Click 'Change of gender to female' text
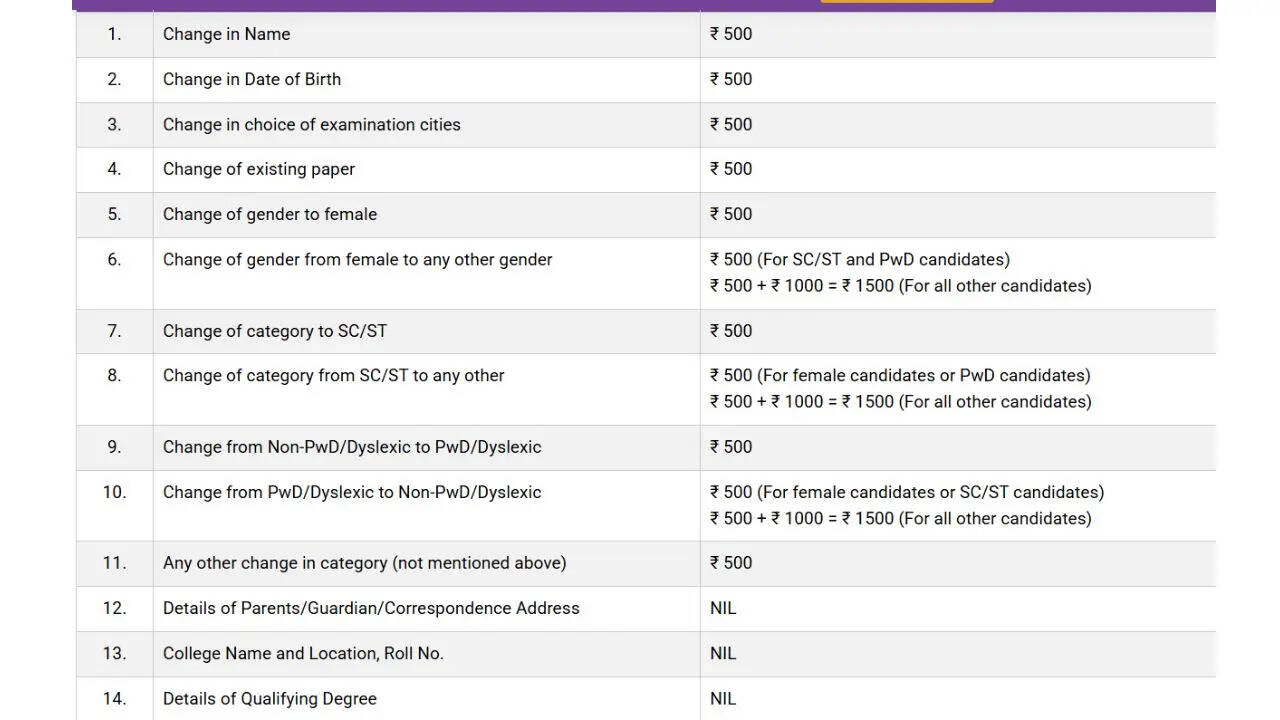 pos(270,214)
